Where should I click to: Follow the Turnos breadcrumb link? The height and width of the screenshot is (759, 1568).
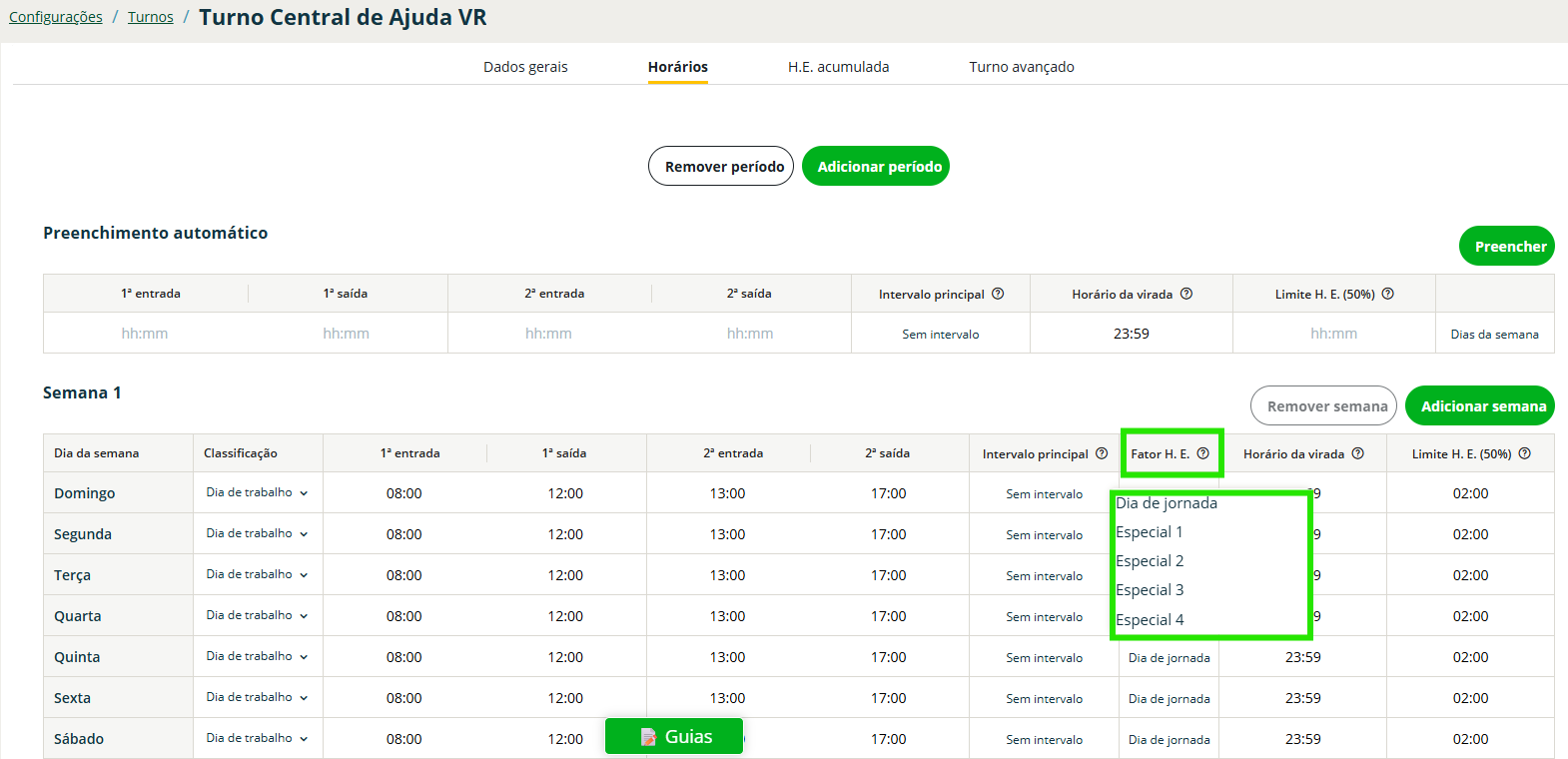pos(150,17)
